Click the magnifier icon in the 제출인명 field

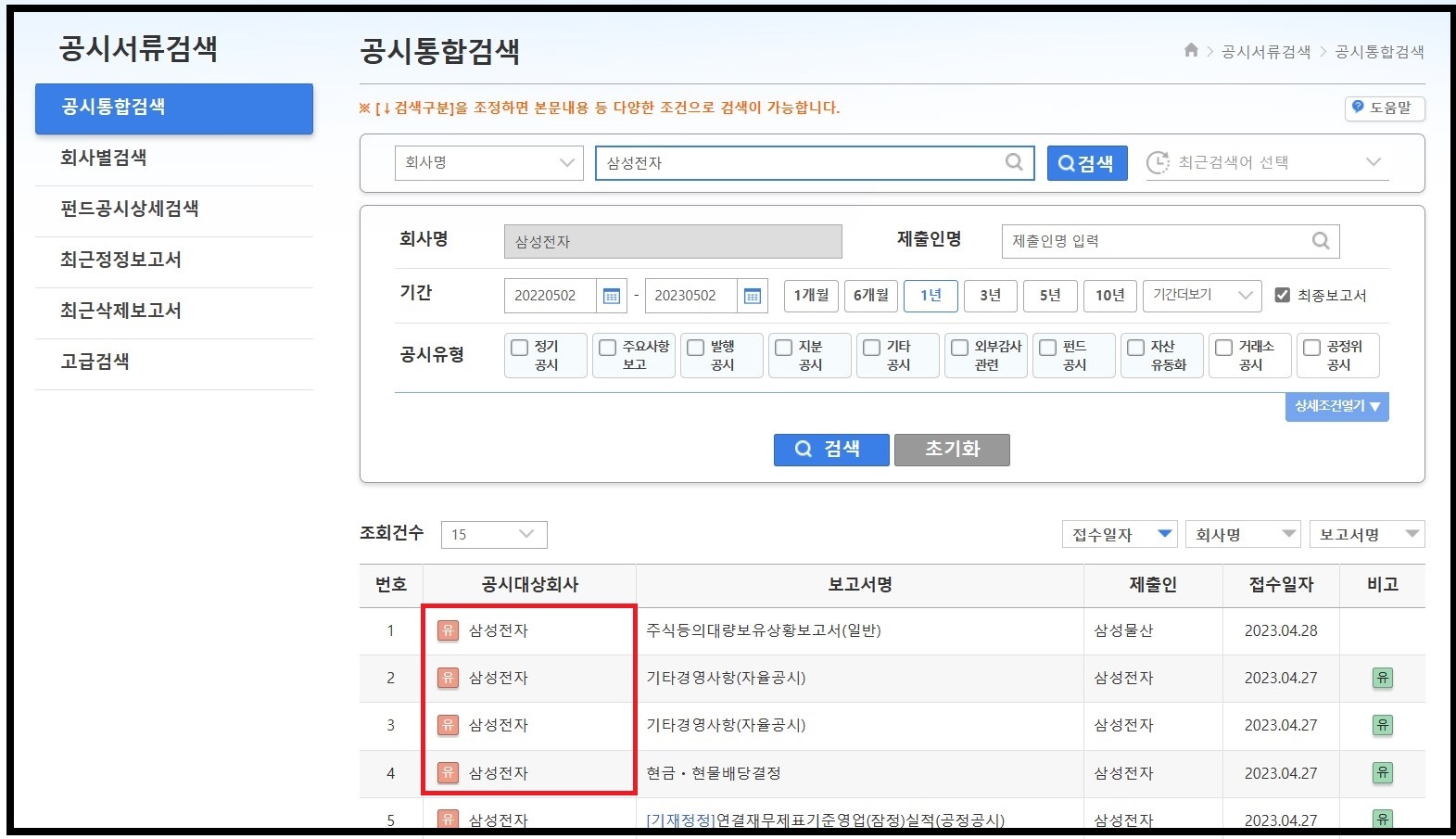pyautogui.click(x=1321, y=241)
